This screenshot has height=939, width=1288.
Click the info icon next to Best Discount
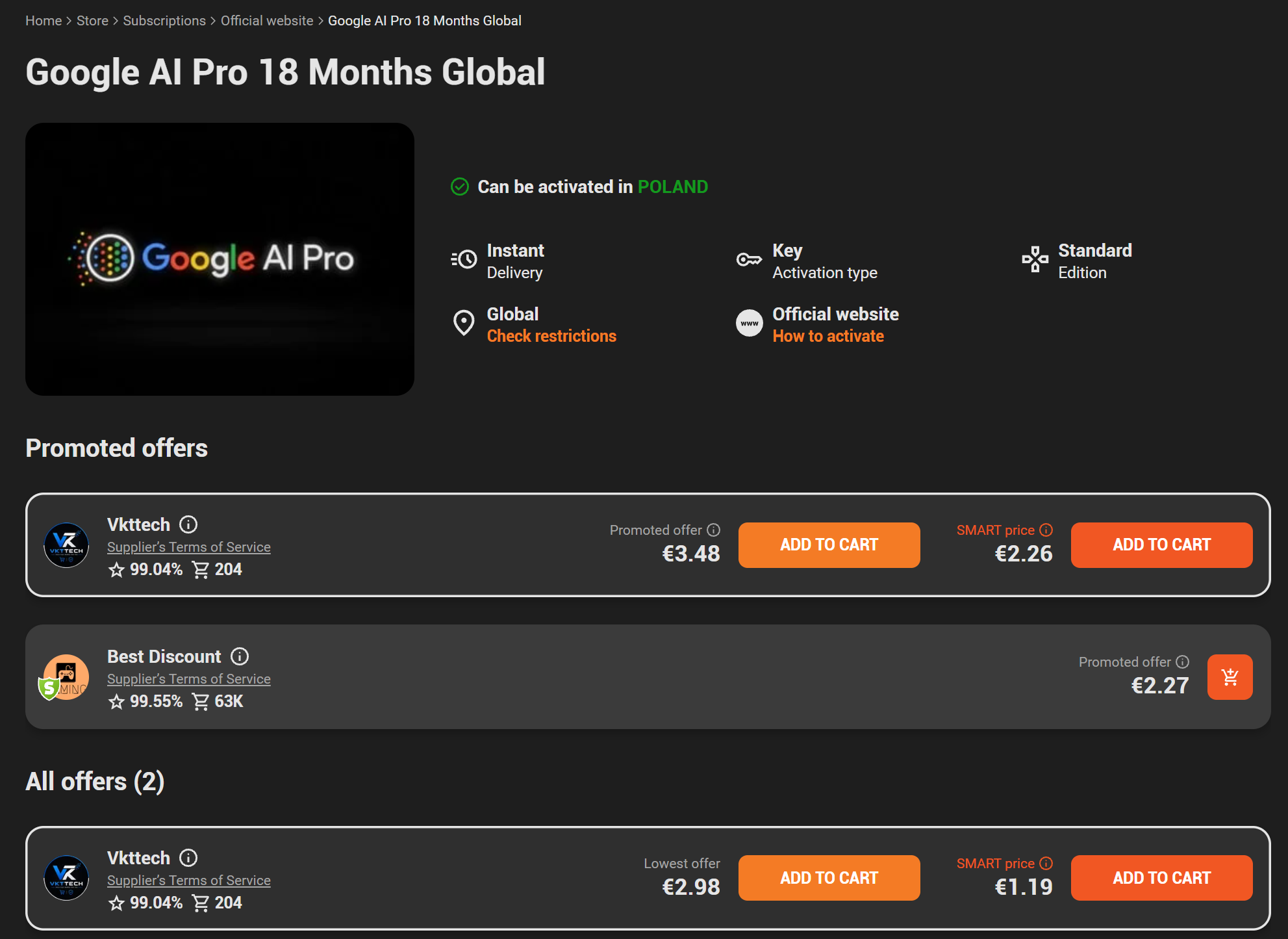click(x=240, y=656)
